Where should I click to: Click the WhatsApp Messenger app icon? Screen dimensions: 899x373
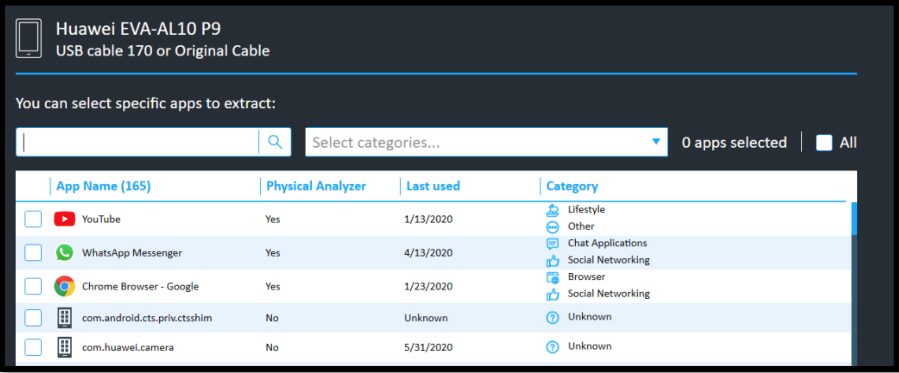[x=65, y=253]
